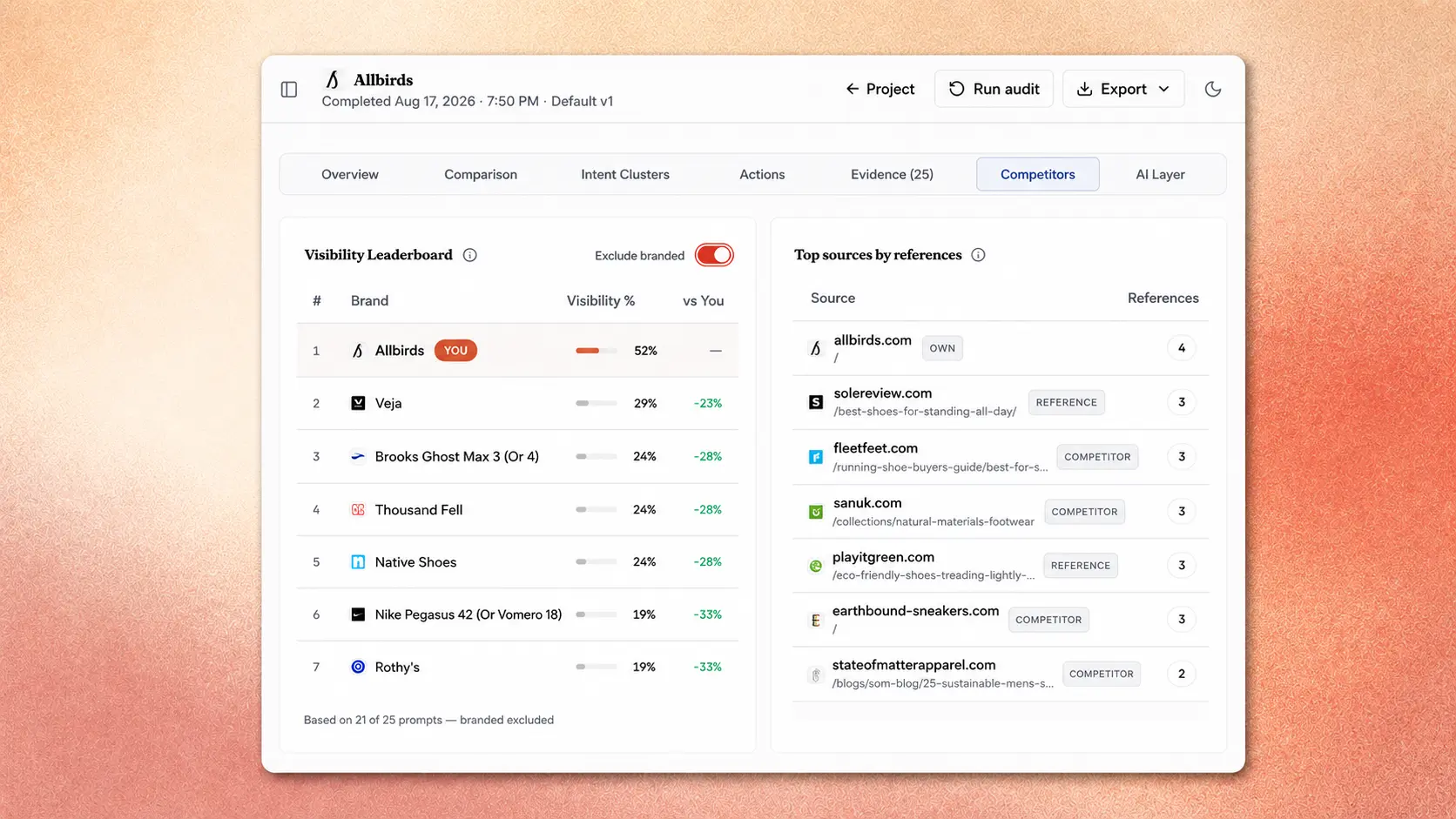Viewport: 1456px width, 819px height.
Task: Click Allbirds visibility bar at 52%
Action: (x=597, y=351)
